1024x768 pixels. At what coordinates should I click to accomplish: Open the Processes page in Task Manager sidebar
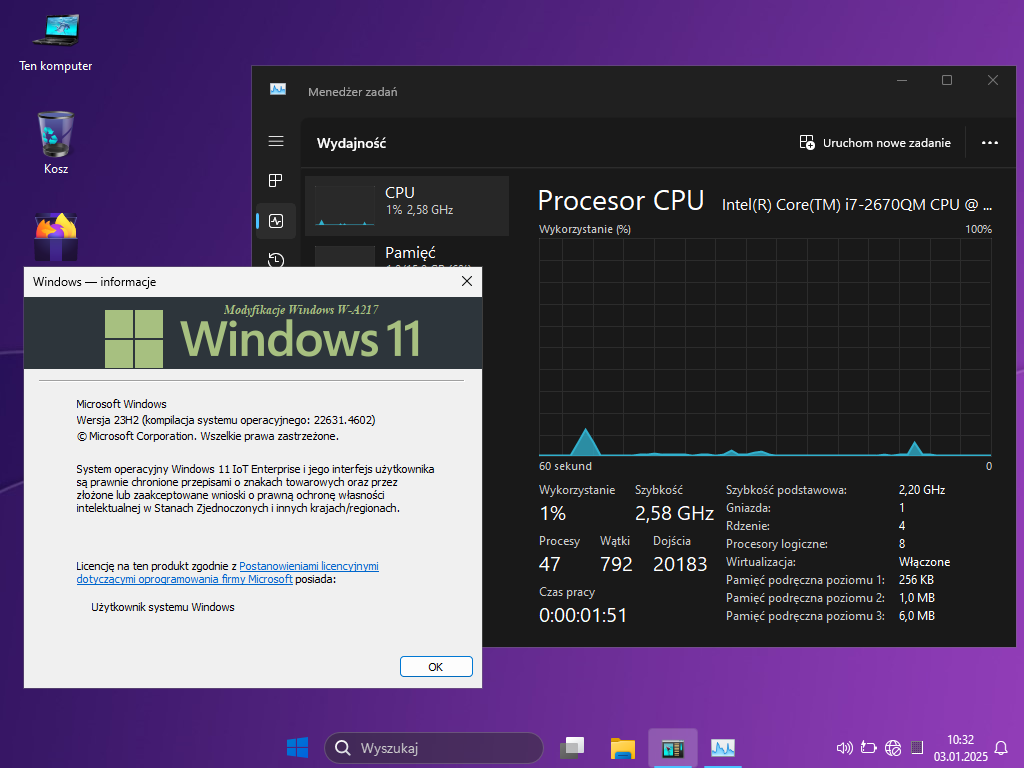tap(276, 181)
